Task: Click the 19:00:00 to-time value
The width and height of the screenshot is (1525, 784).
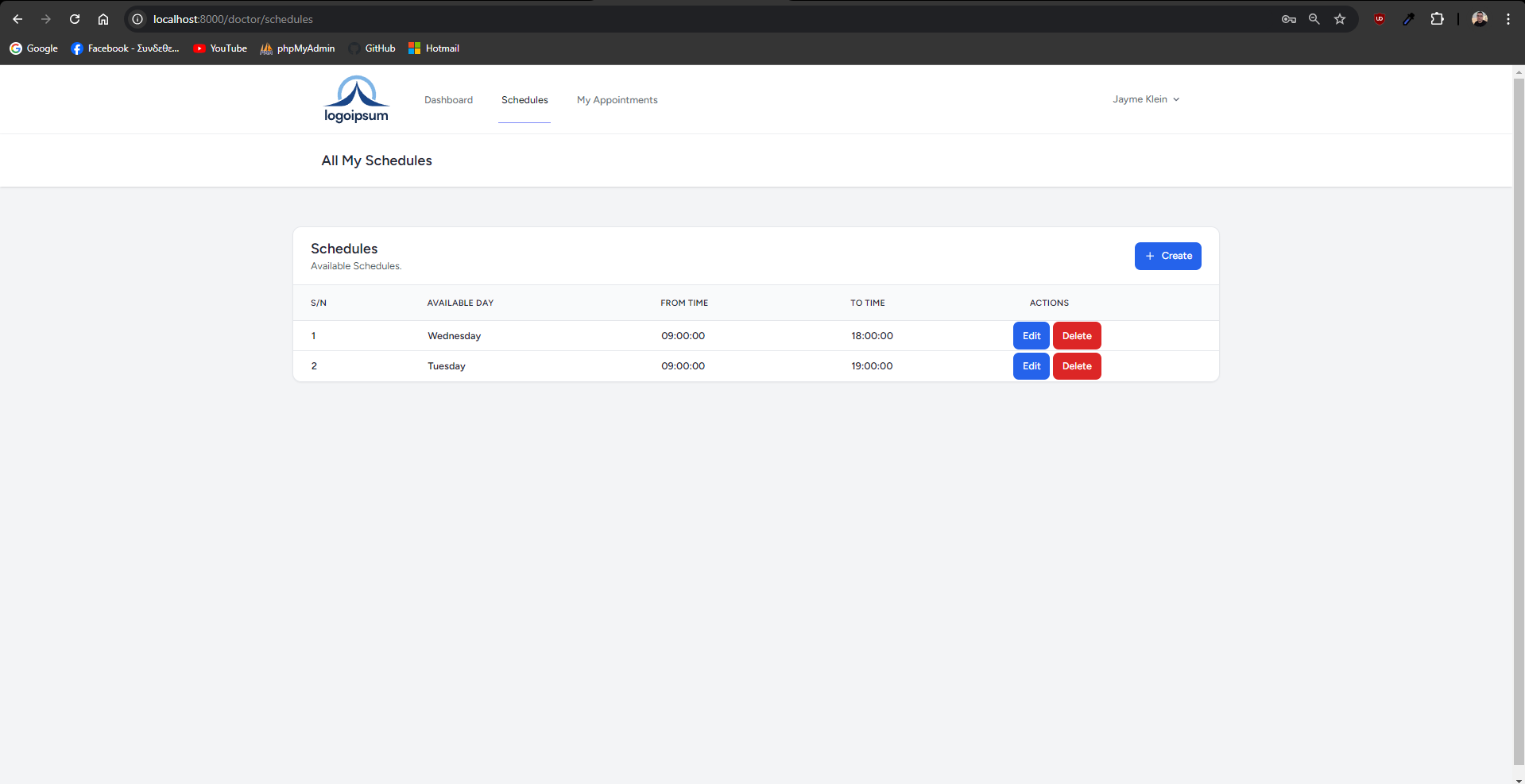Action: pos(872,366)
